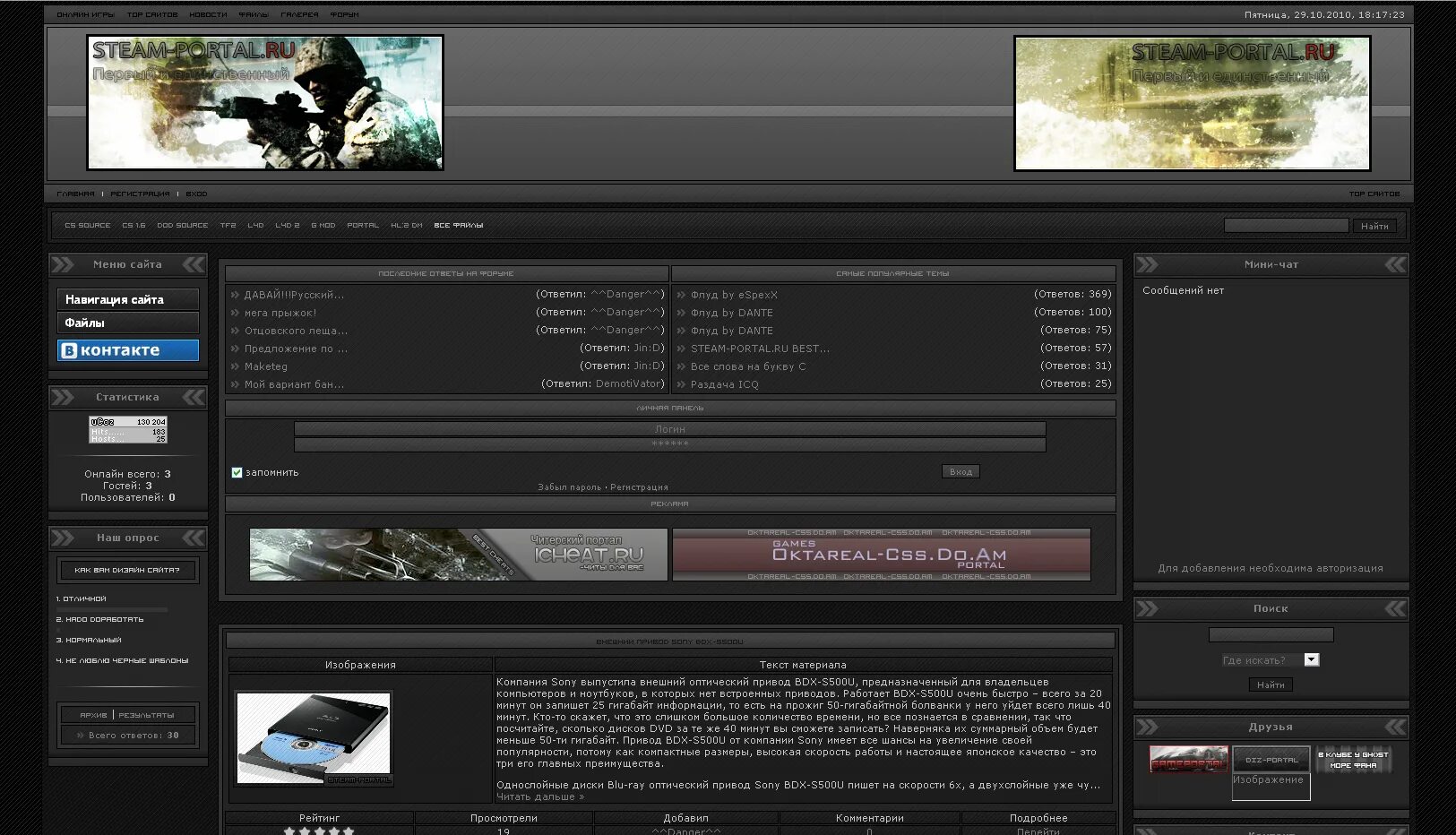Open popular topic 'Все слова на букву С'
This screenshot has width=1456, height=835.
[x=748, y=366]
